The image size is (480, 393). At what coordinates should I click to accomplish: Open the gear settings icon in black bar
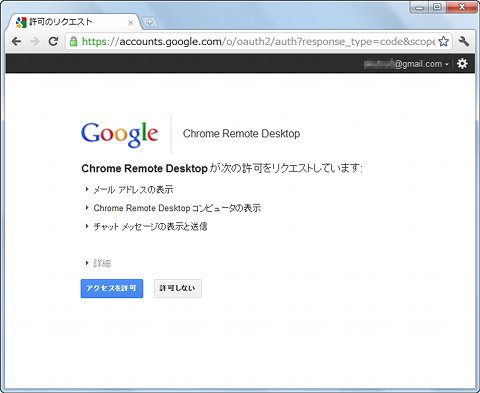point(462,63)
